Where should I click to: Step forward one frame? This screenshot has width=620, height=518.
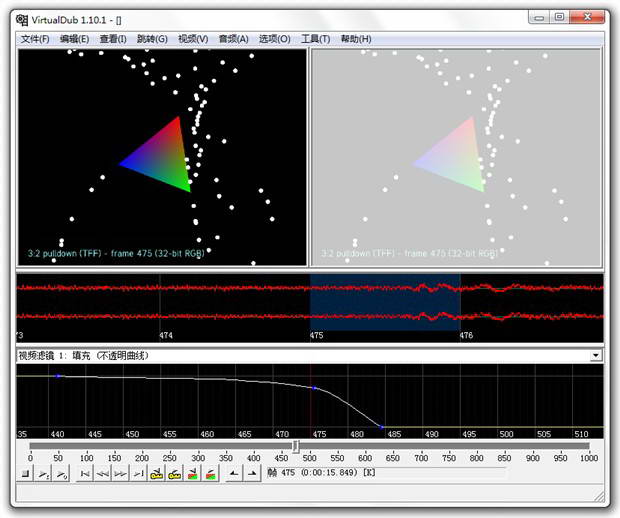click(x=120, y=473)
